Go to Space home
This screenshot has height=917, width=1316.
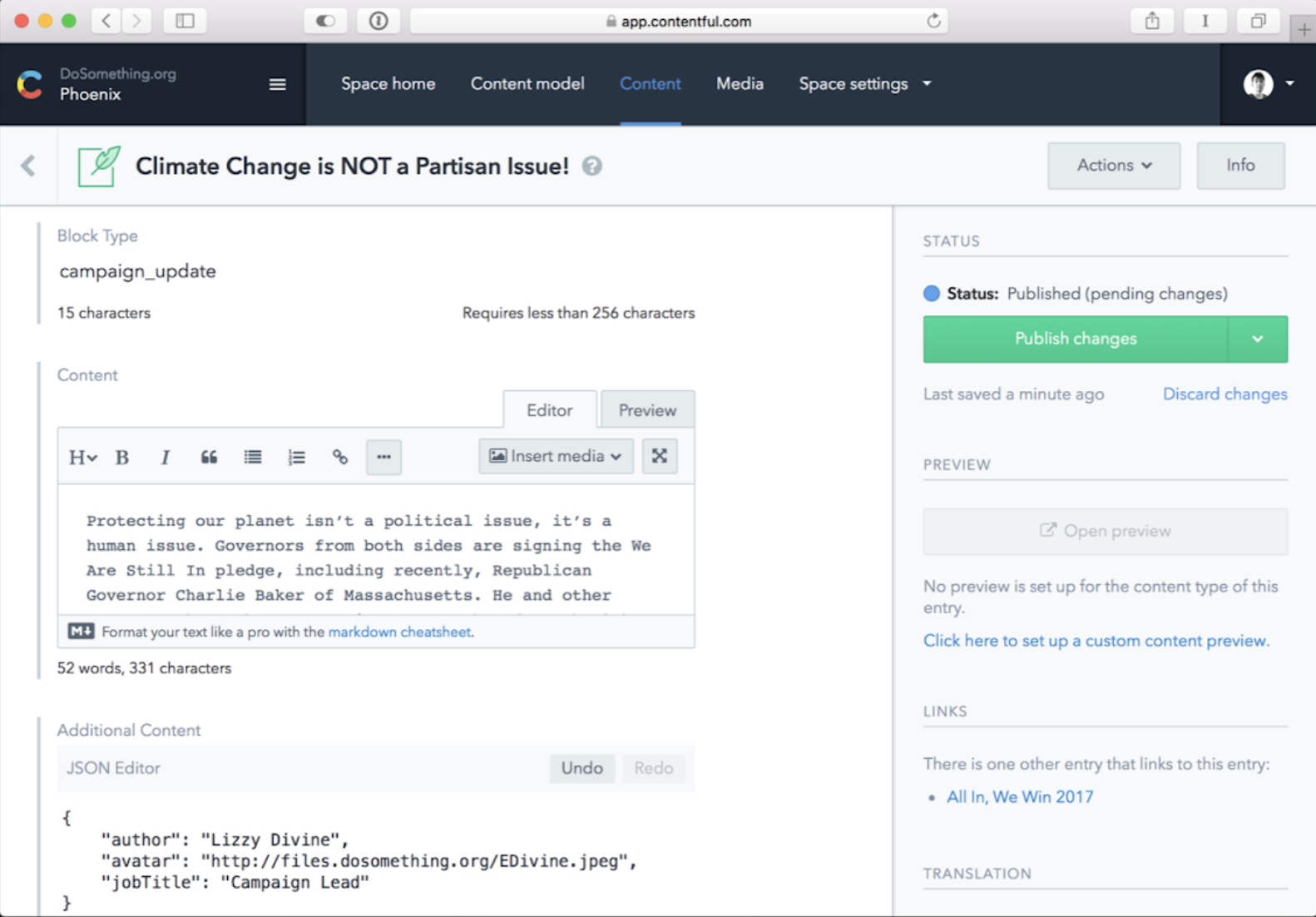tap(388, 84)
